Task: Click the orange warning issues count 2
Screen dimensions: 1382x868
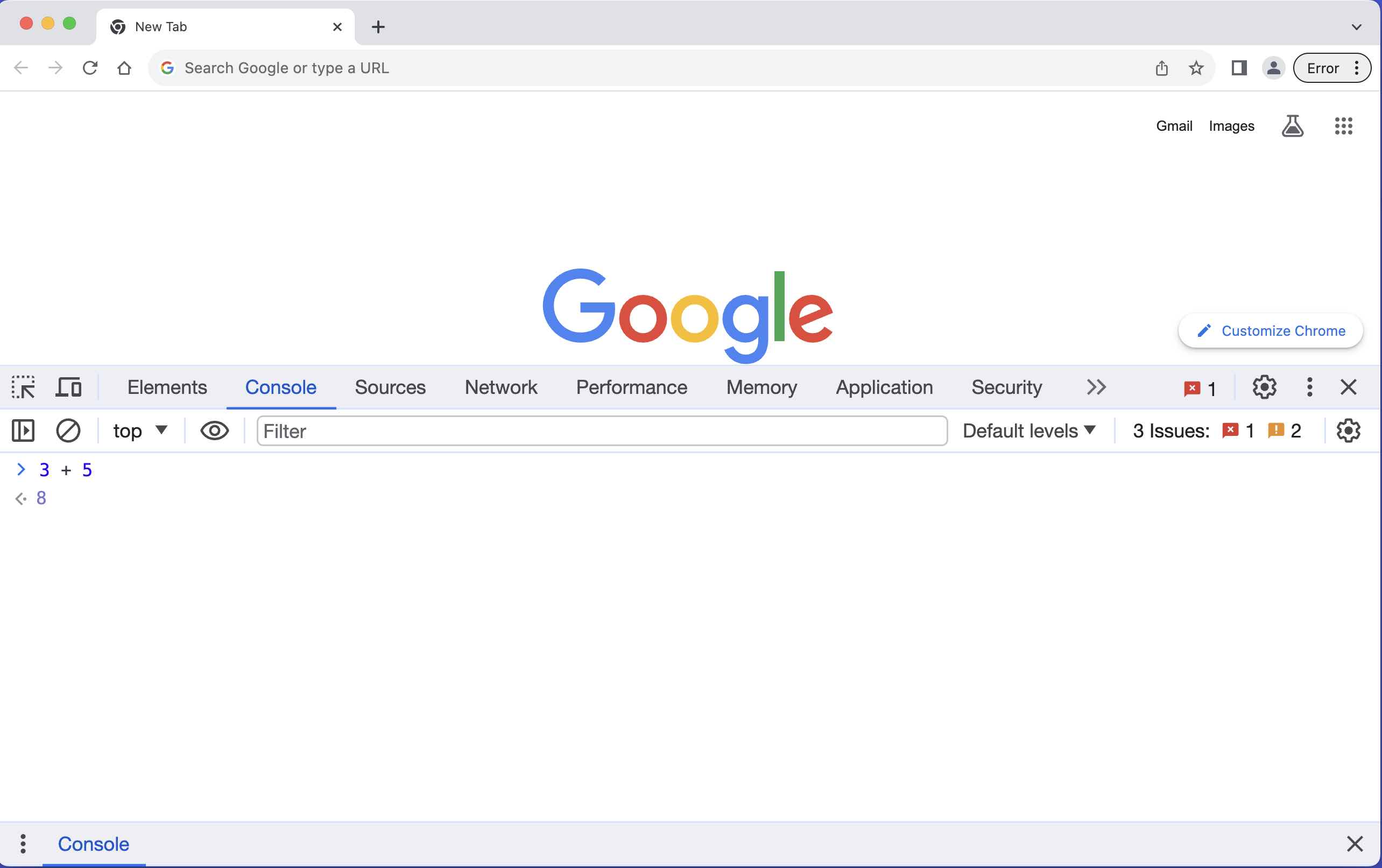Action: (x=1284, y=431)
